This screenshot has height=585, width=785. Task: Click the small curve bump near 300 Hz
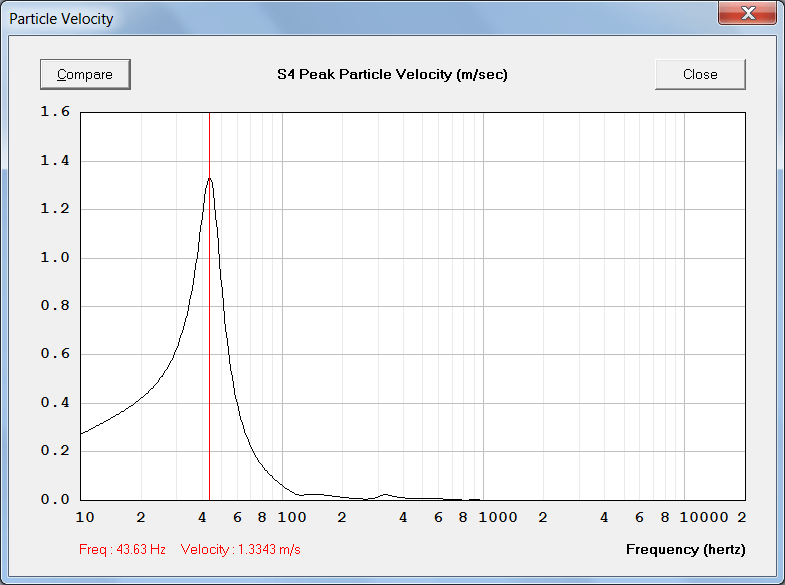tap(385, 495)
